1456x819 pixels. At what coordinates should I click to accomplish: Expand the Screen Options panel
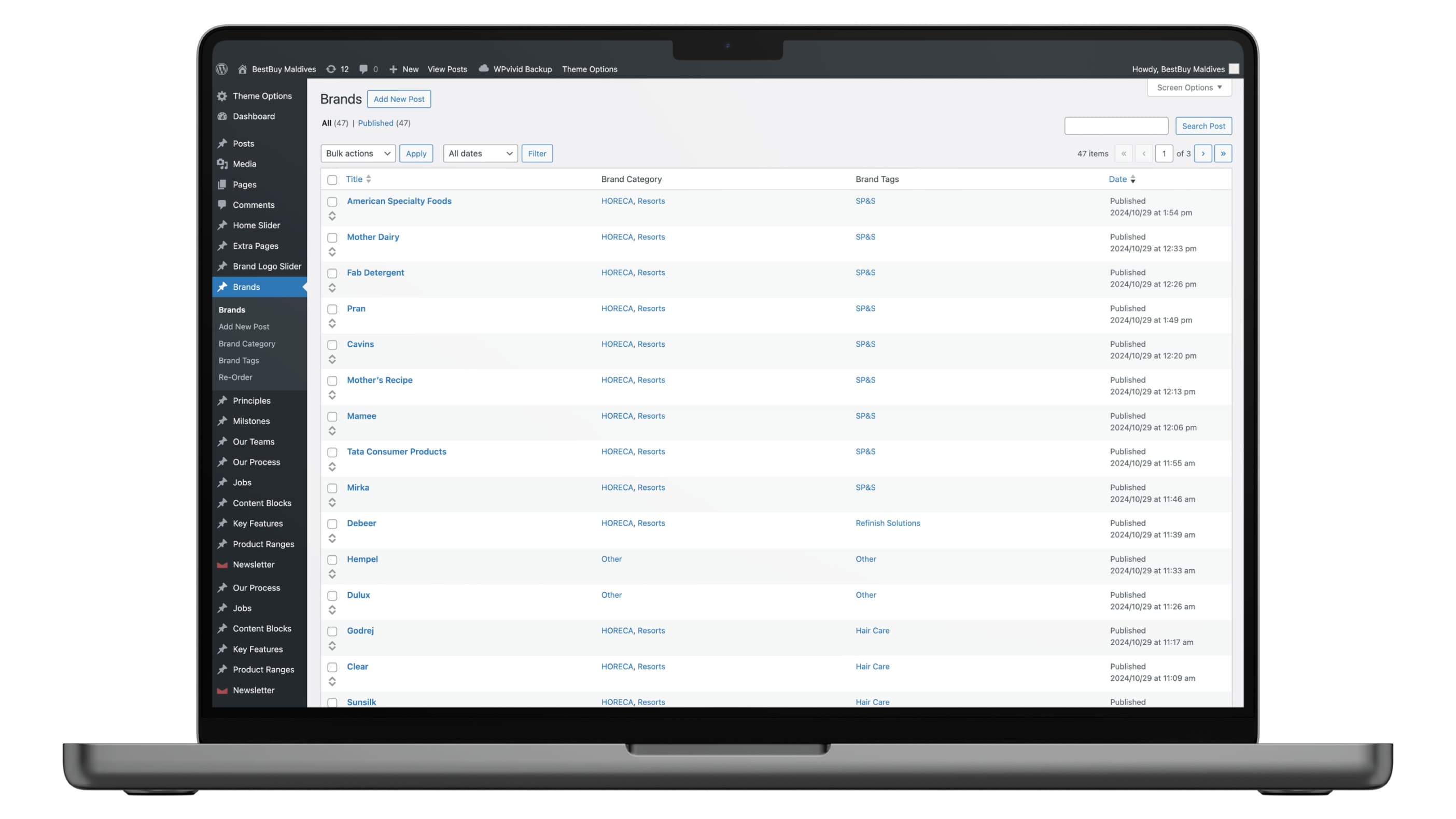pyautogui.click(x=1189, y=88)
